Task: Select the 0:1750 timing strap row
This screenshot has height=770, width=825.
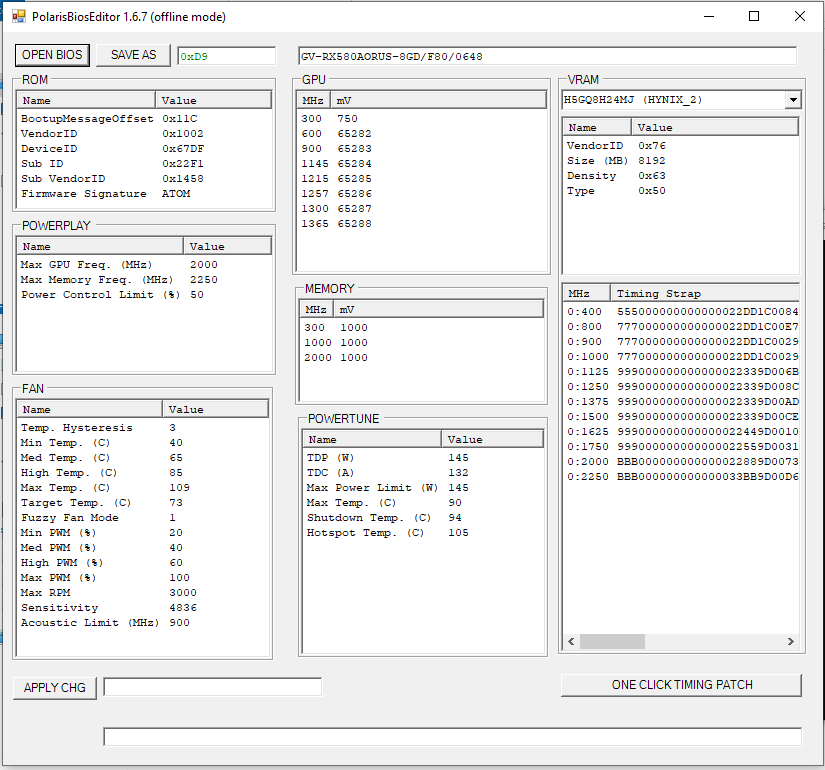Action: [681, 446]
